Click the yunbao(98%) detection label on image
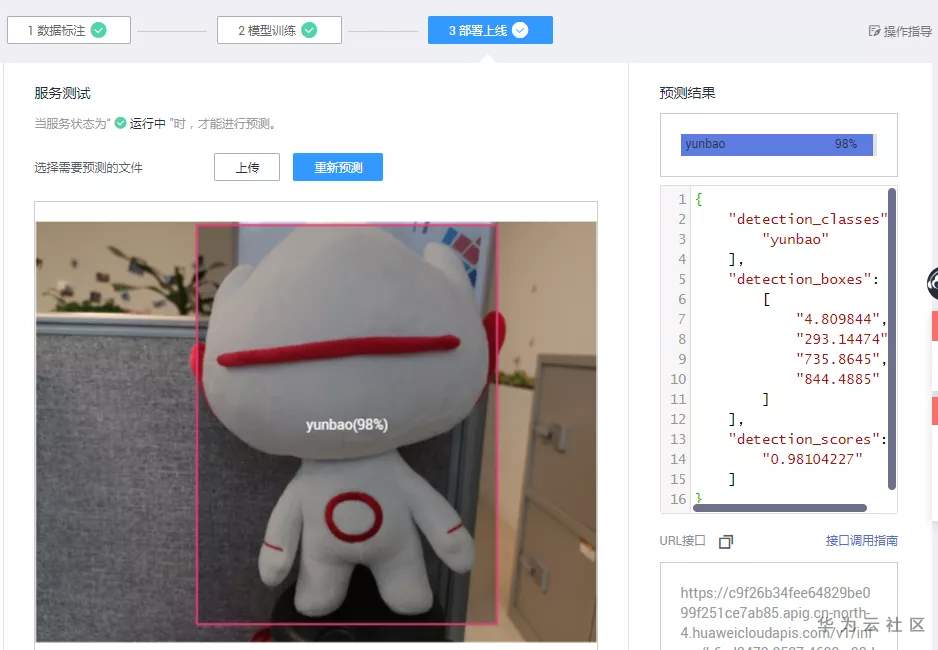The height and width of the screenshot is (650, 938). coord(347,425)
